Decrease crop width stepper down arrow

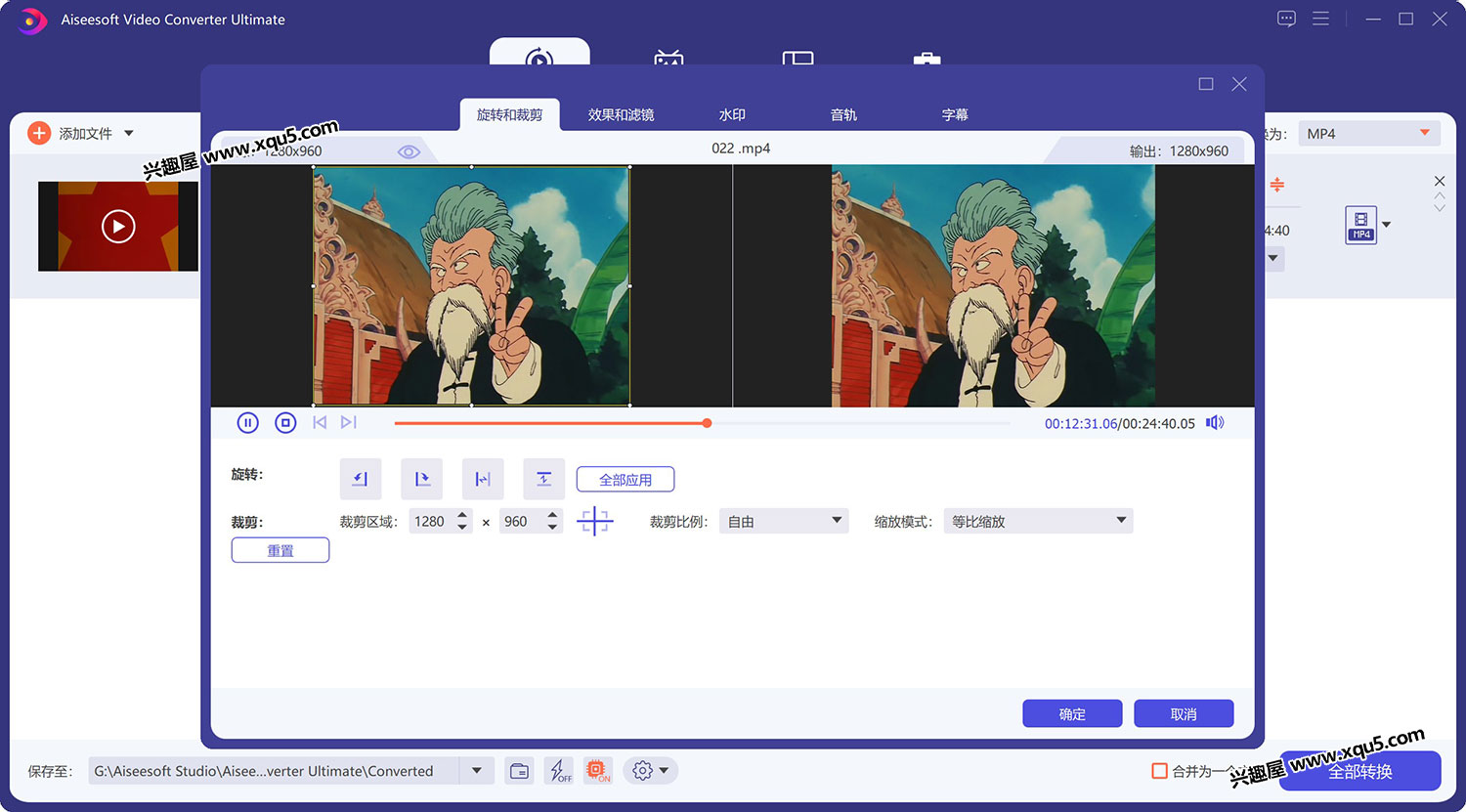(x=462, y=528)
